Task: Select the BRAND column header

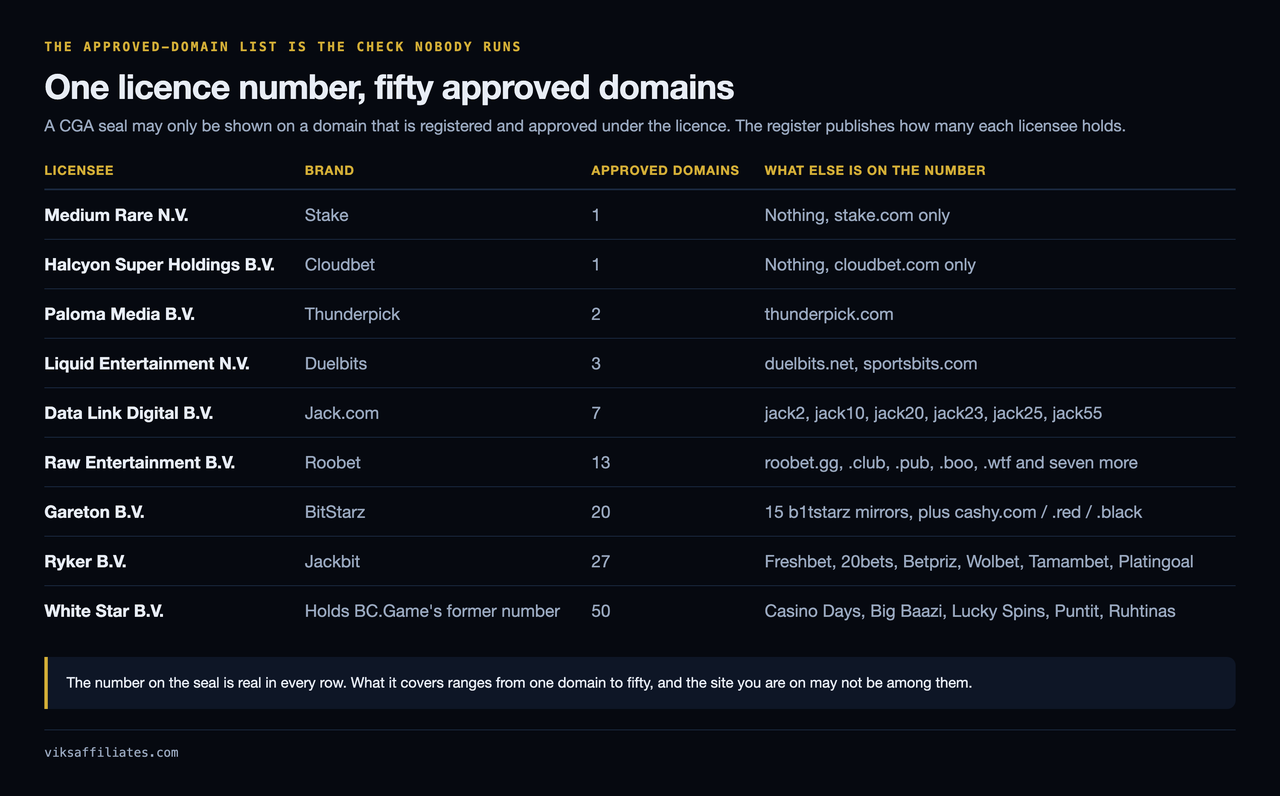Action: [x=329, y=171]
